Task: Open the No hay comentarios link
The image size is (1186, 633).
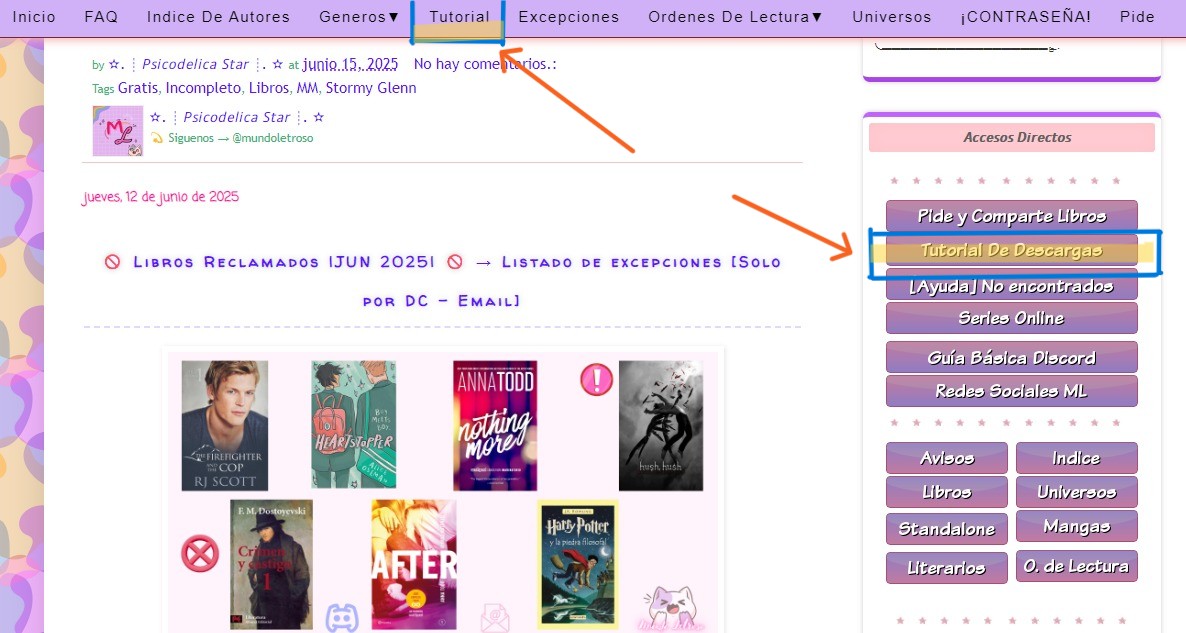Action: click(485, 64)
